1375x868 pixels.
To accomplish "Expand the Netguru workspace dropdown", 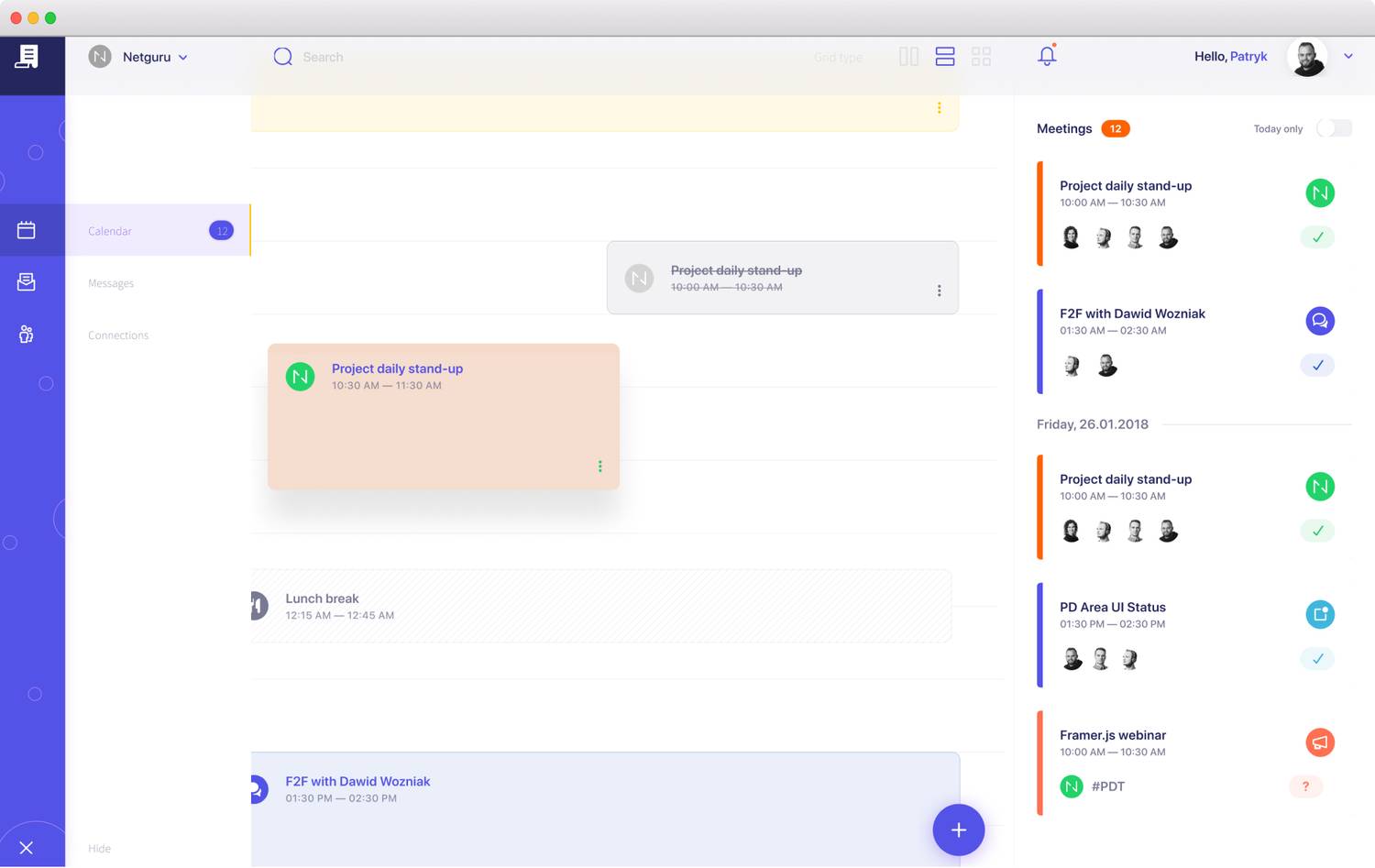I will point(182,57).
